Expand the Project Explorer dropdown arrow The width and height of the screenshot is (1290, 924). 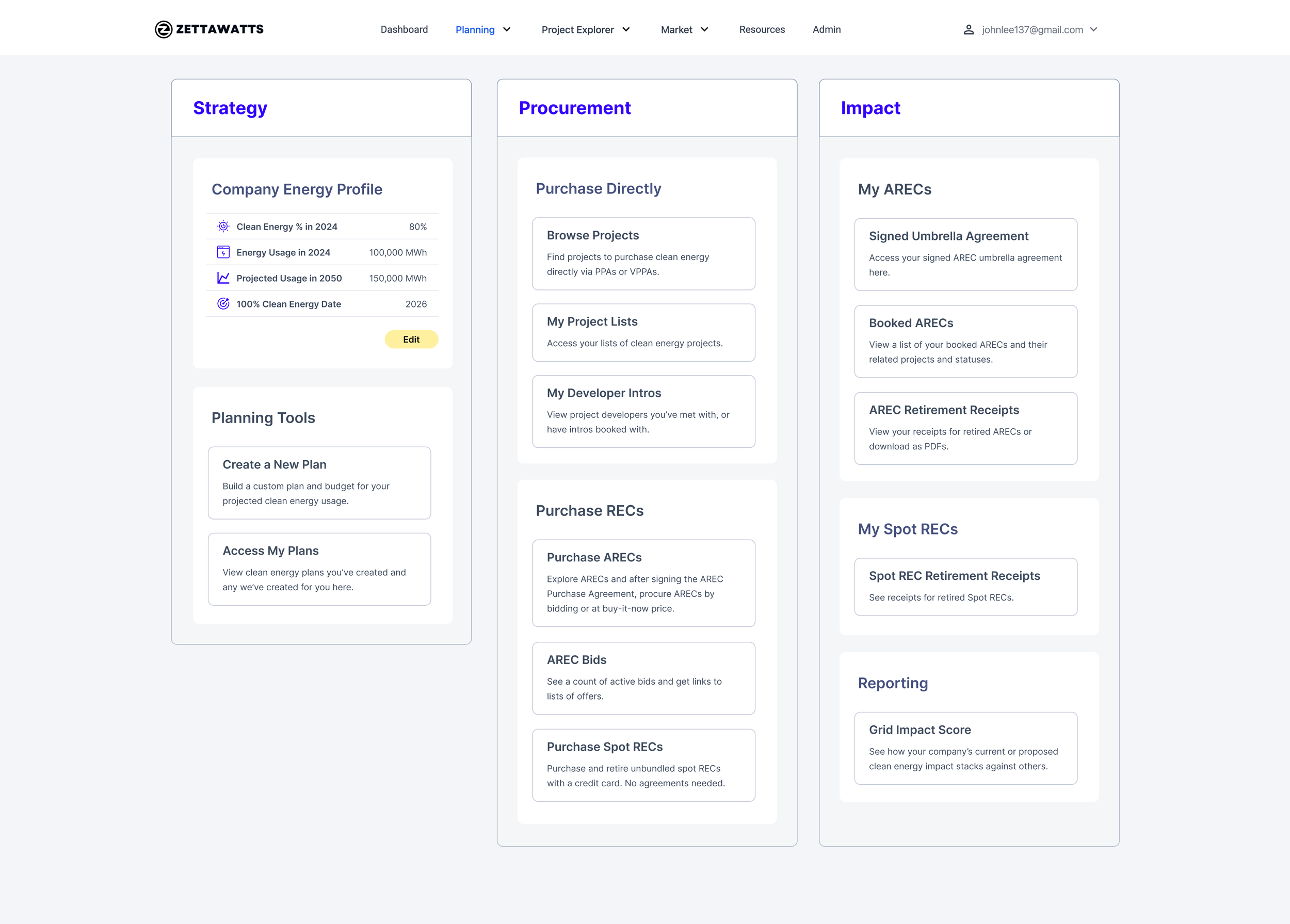pyautogui.click(x=626, y=29)
